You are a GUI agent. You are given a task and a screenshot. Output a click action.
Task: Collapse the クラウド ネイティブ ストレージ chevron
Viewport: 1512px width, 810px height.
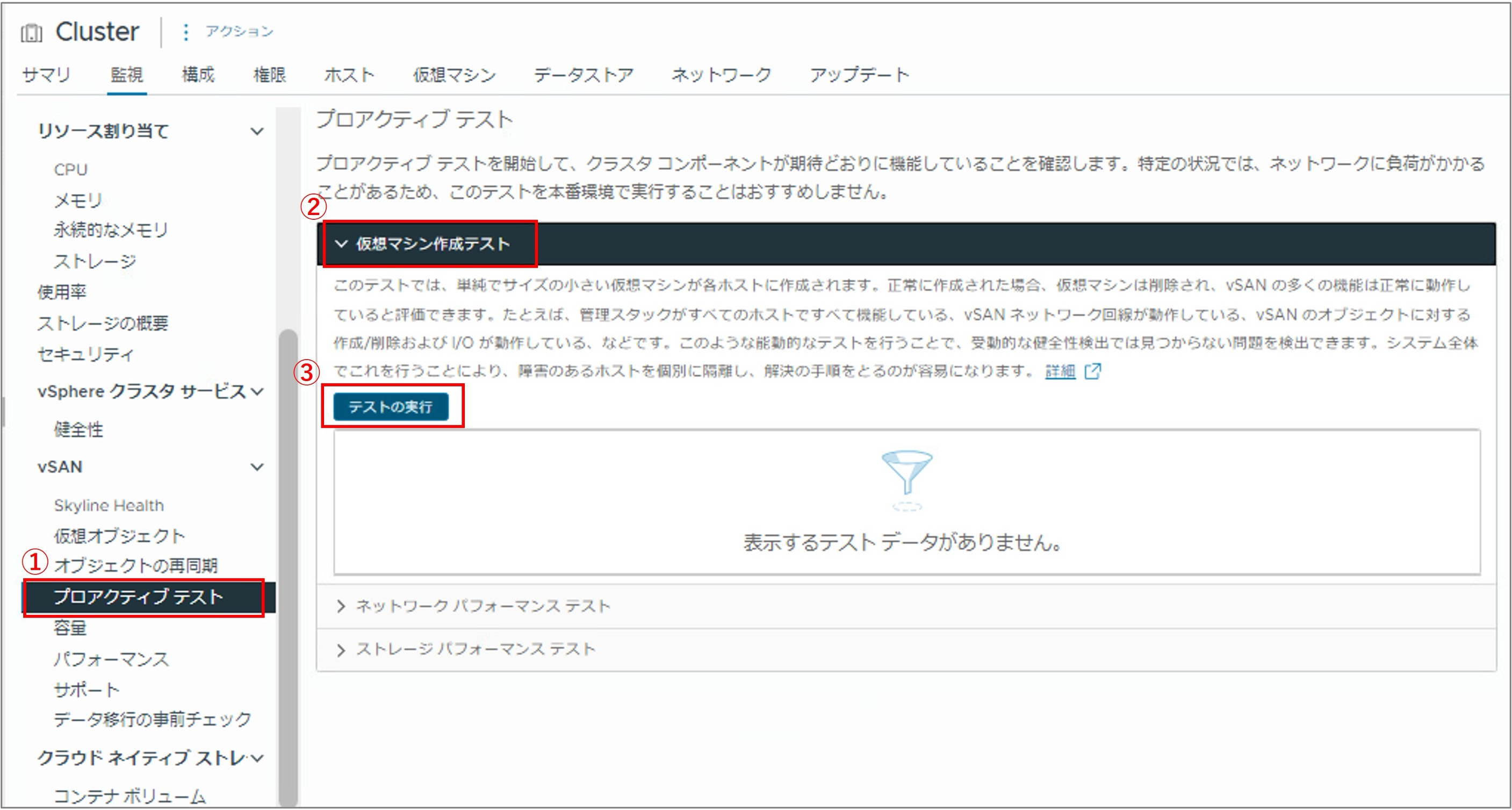pyautogui.click(x=257, y=758)
